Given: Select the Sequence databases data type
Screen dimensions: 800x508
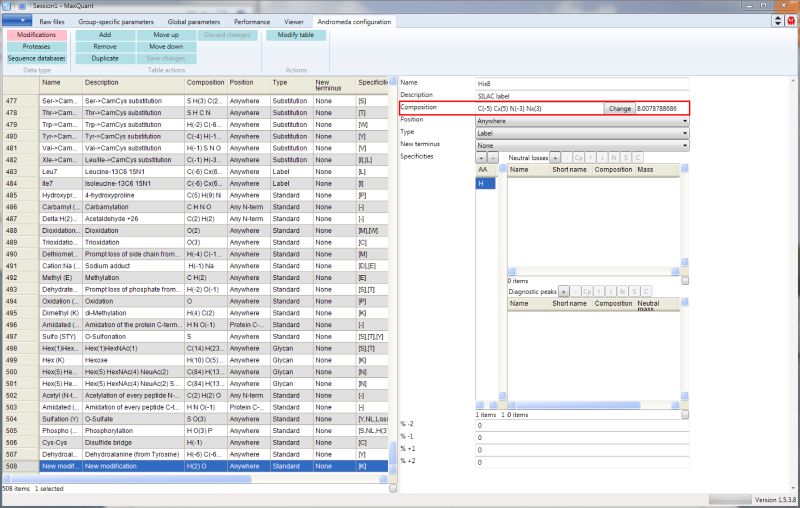Looking at the screenshot, I should (x=36, y=58).
